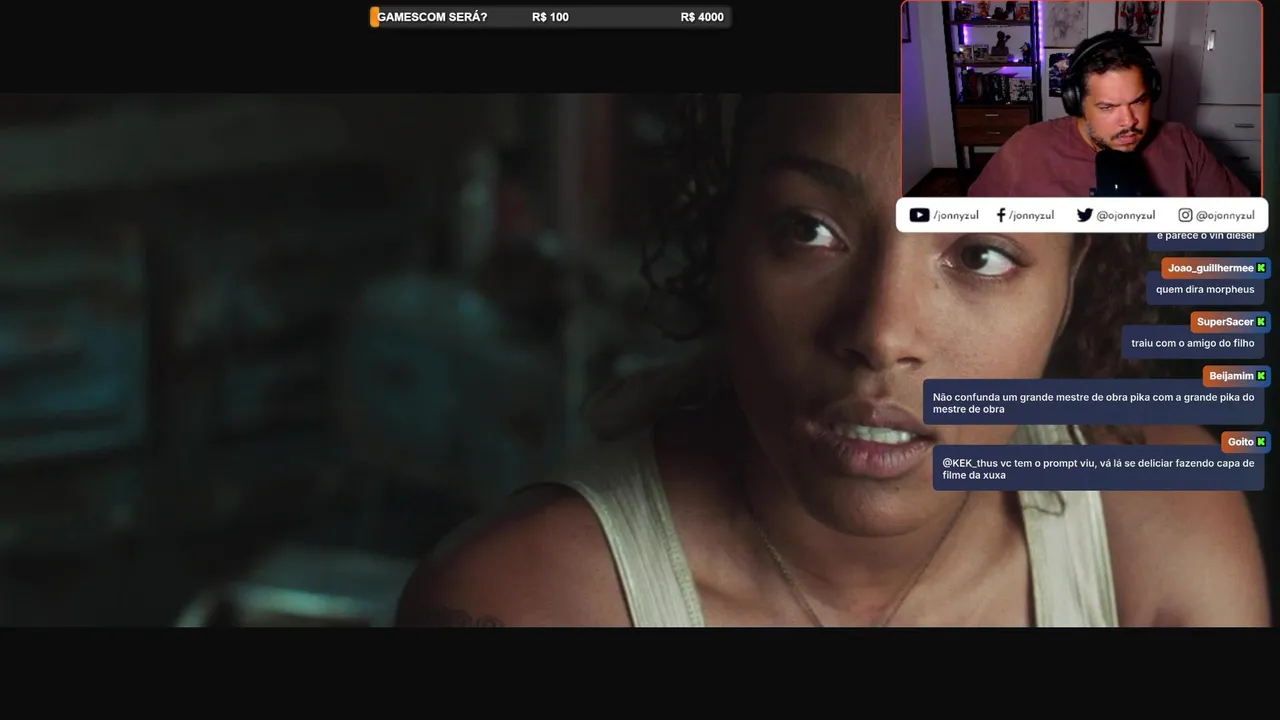The width and height of the screenshot is (1280, 720).
Task: Click the '@KEK_thus vc tem o prompt' message
Action: point(1099,469)
